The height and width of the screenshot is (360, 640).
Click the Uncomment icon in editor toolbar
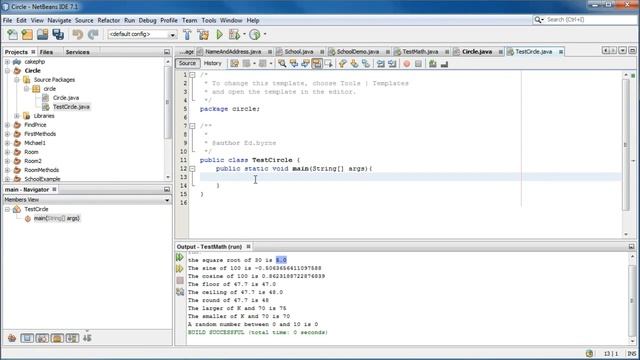coord(444,64)
